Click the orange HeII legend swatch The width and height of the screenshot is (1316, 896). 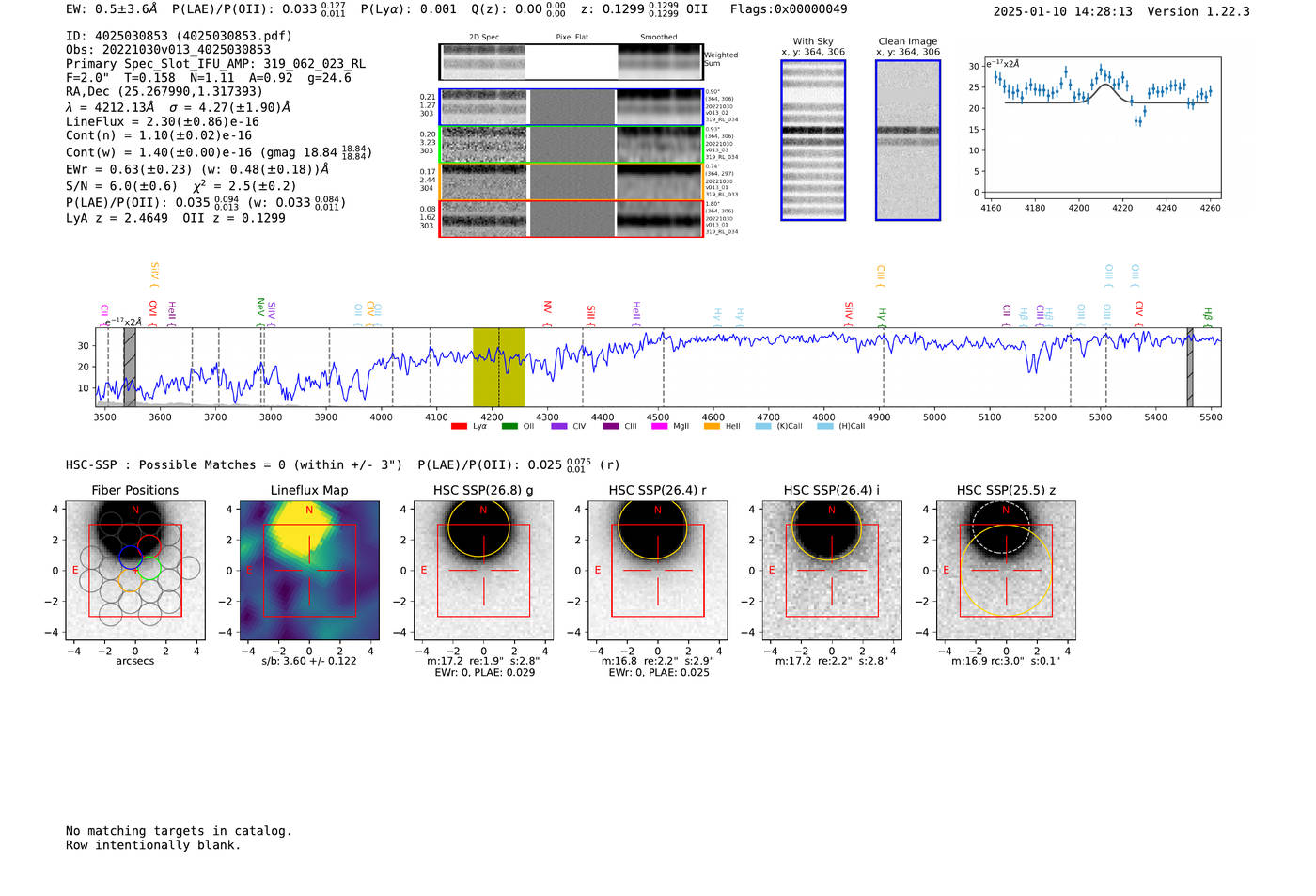pyautogui.click(x=712, y=427)
